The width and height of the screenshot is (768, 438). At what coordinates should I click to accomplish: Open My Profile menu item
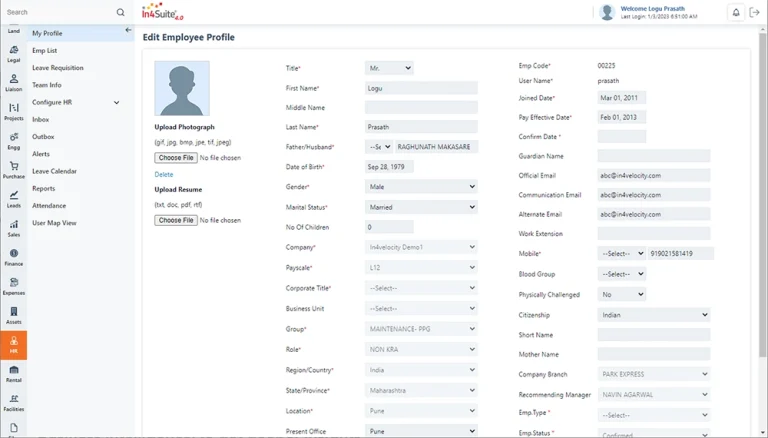[47, 33]
